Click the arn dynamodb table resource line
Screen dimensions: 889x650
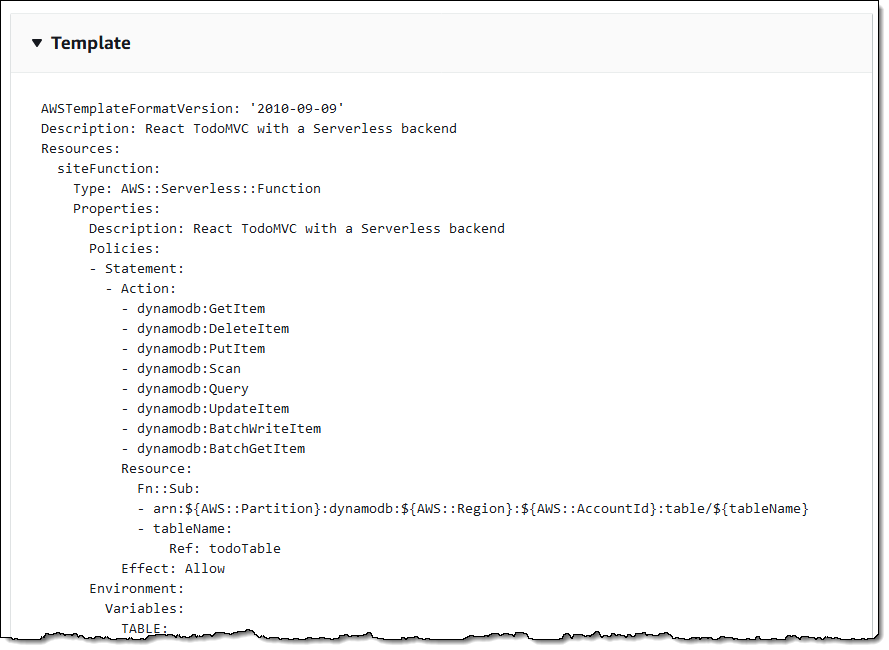click(x=472, y=508)
